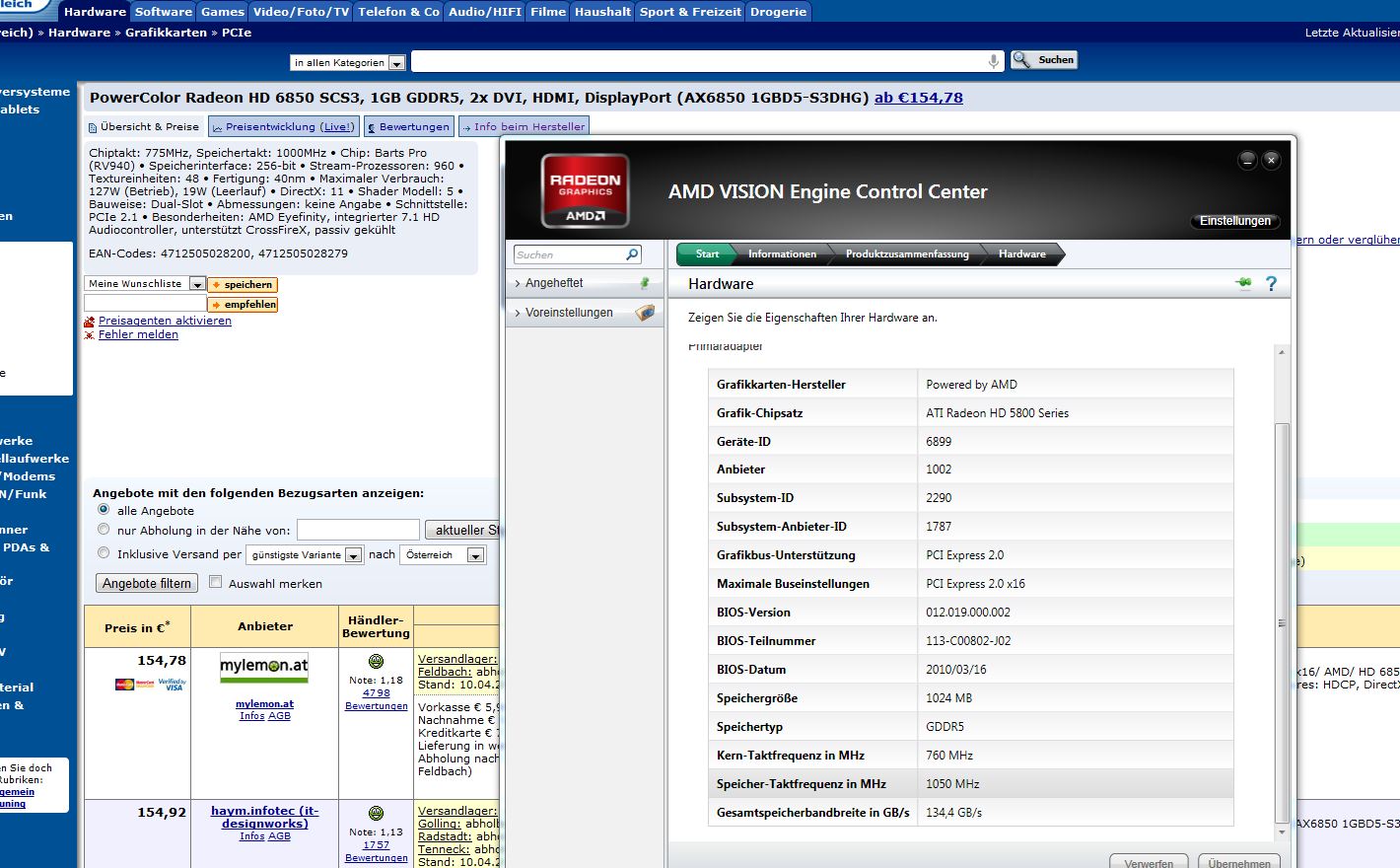
Task: Enable the 'Auswahl merken' checkbox
Action: point(216,582)
